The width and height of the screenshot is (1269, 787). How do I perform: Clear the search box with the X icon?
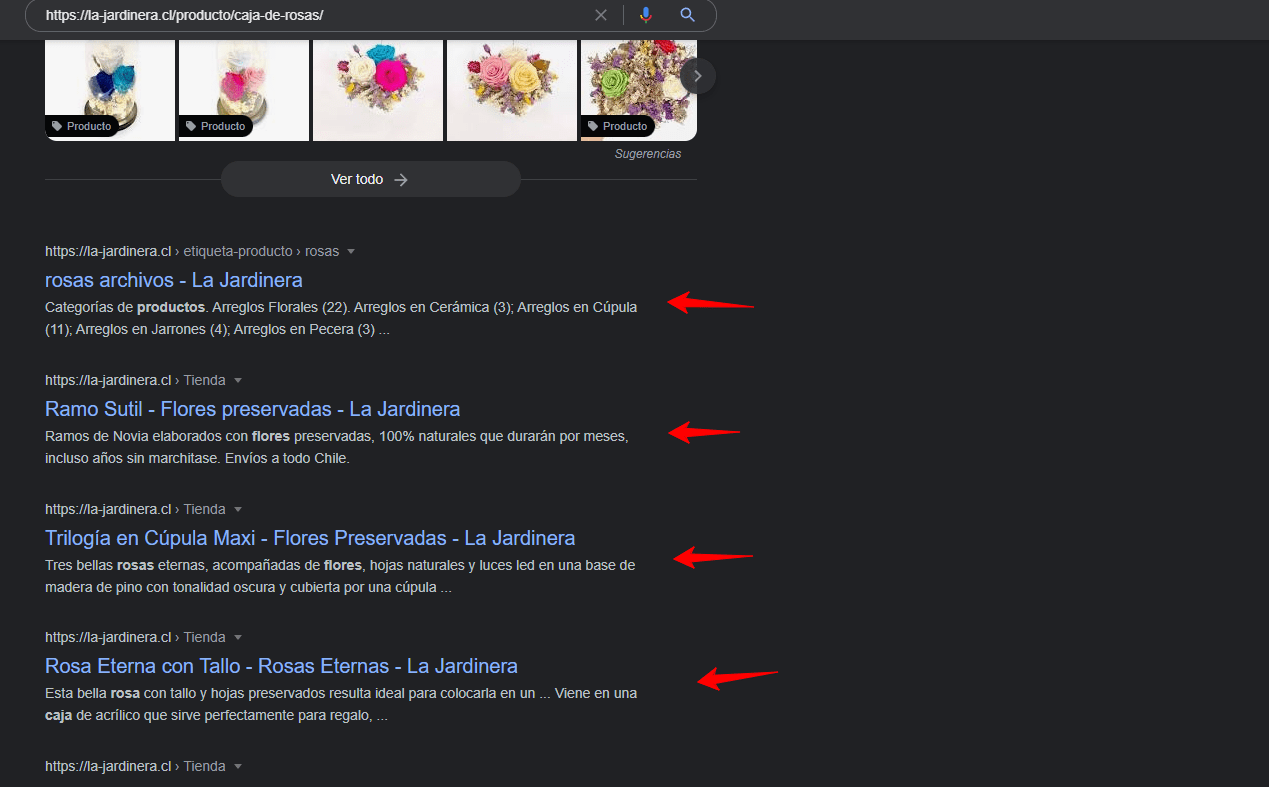coord(601,15)
